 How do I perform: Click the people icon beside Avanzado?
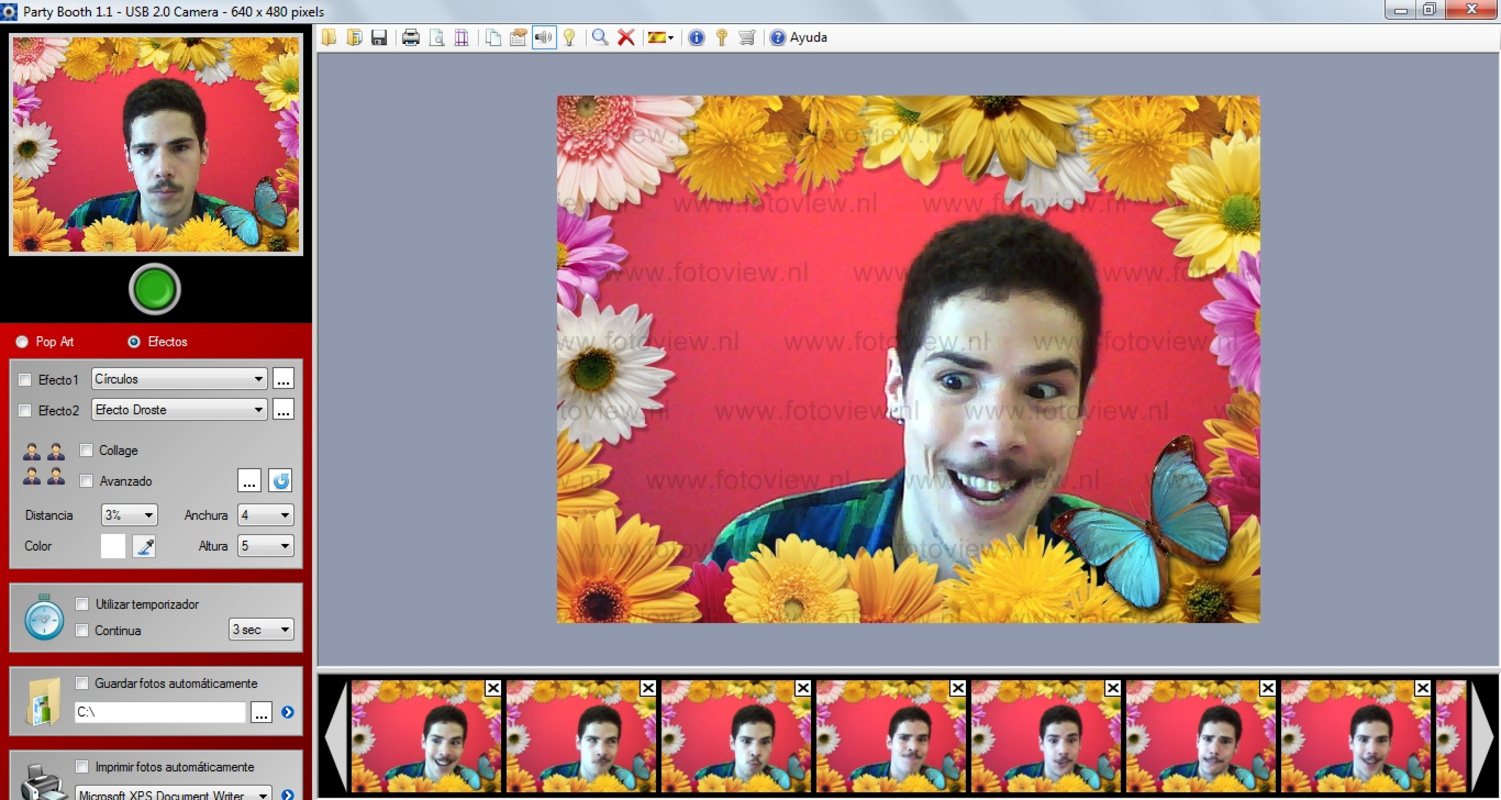click(44, 477)
